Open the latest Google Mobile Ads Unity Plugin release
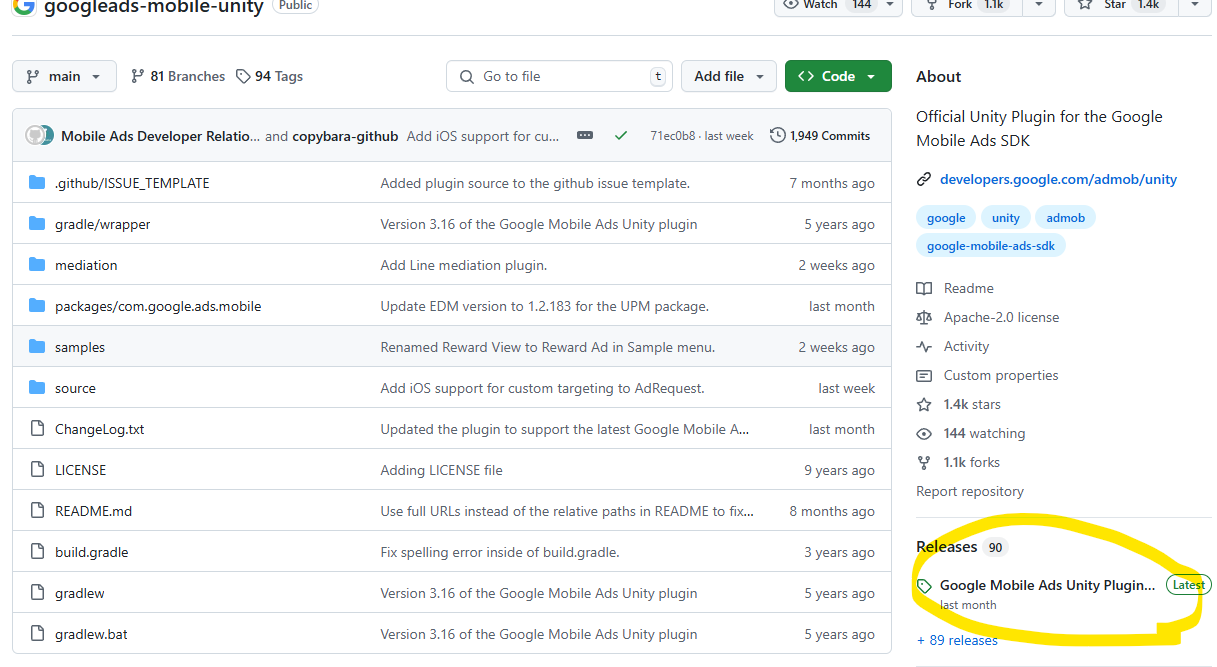 tap(1047, 585)
